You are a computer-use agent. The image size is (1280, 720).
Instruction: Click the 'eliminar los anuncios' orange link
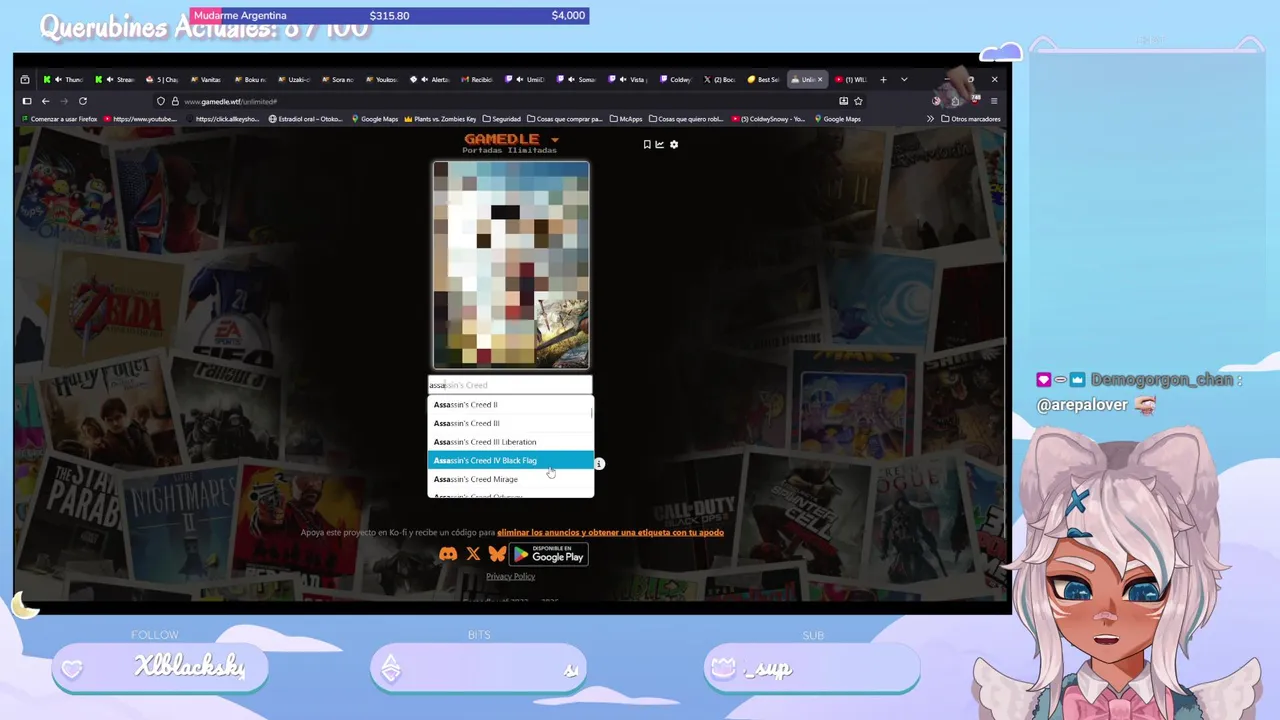610,532
